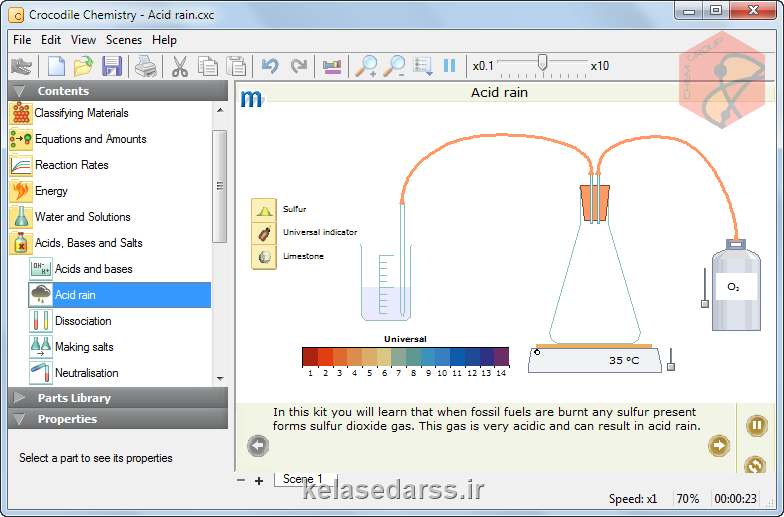Click the Speed: x1 status entry
784x517 pixels.
[632, 498]
